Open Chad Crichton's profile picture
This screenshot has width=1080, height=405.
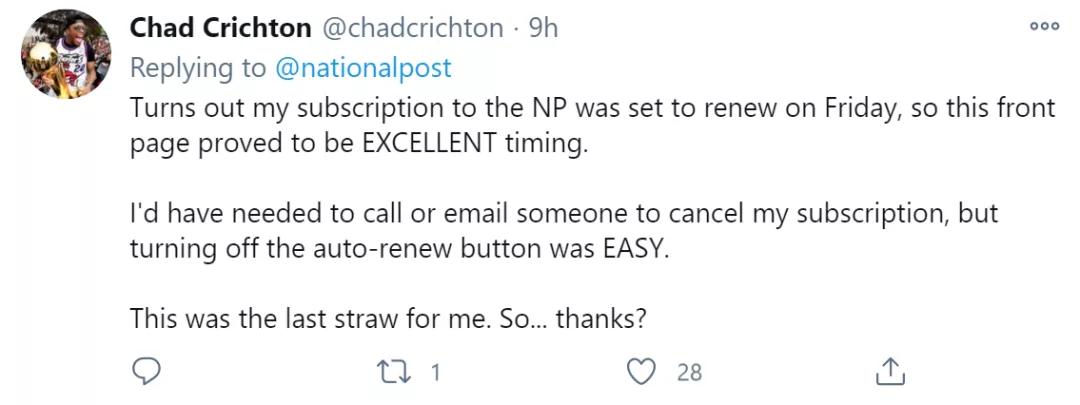67,54
